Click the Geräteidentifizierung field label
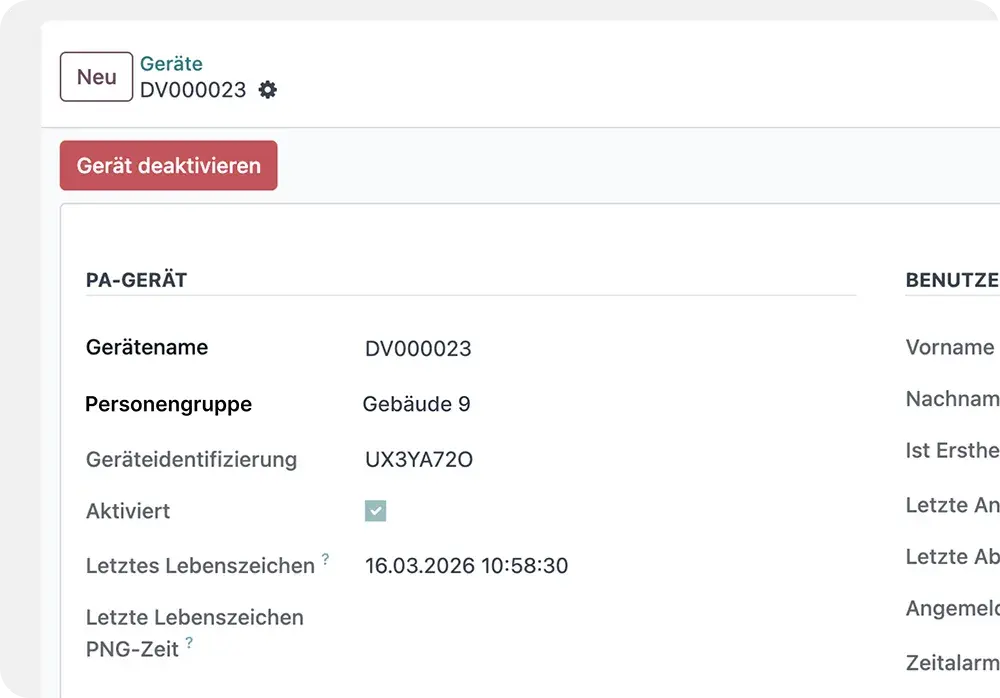 [x=191, y=460]
